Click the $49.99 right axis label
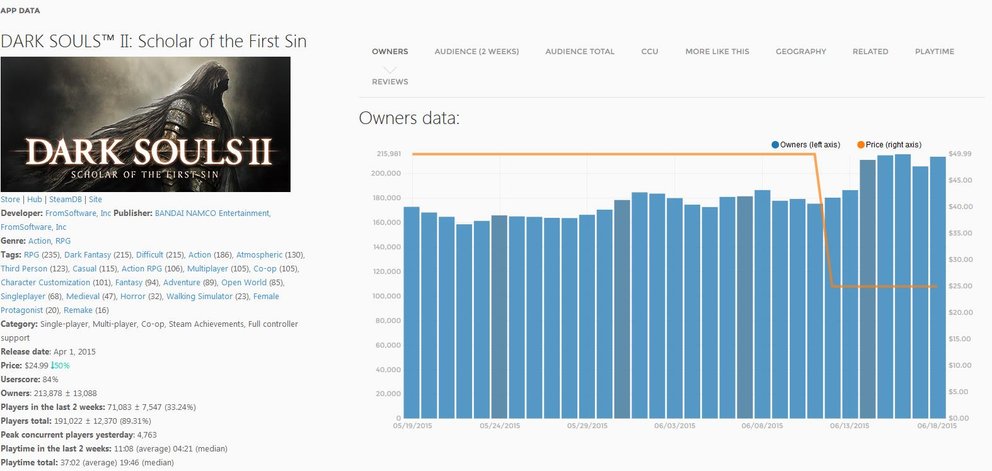This screenshot has width=992, height=471. (960, 154)
